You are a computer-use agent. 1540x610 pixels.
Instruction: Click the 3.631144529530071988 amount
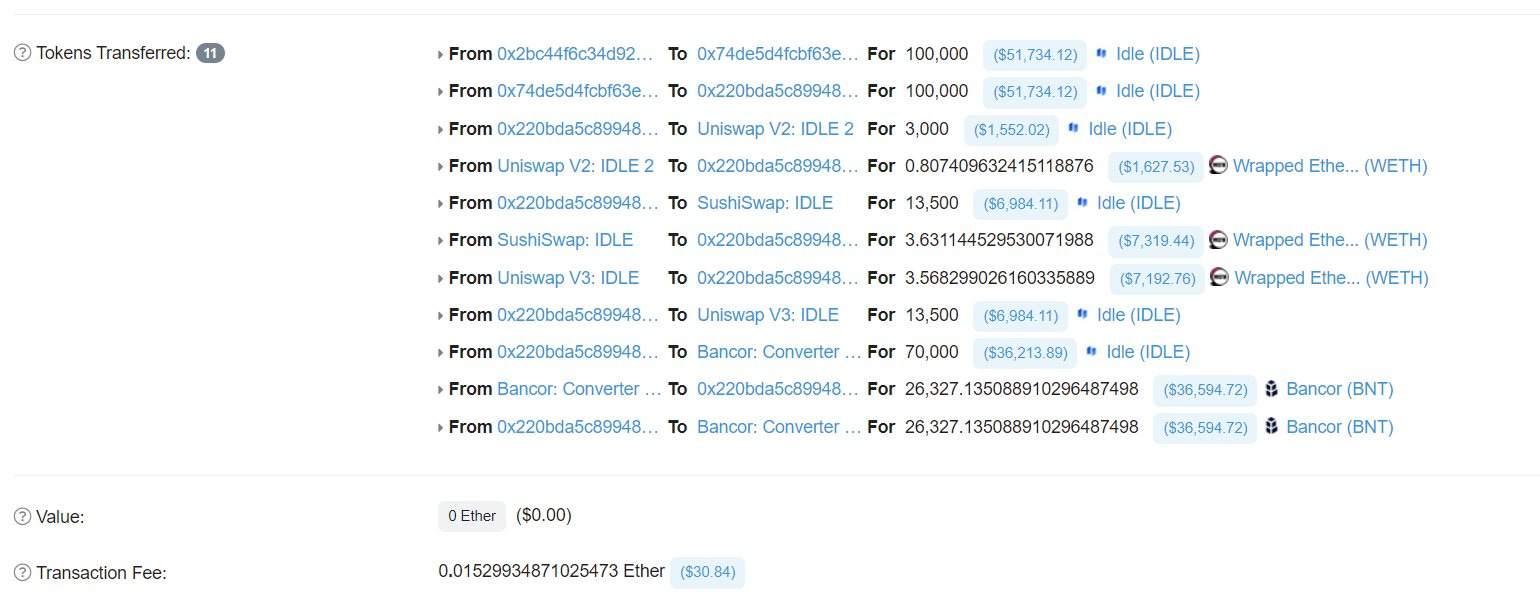[x=999, y=240]
